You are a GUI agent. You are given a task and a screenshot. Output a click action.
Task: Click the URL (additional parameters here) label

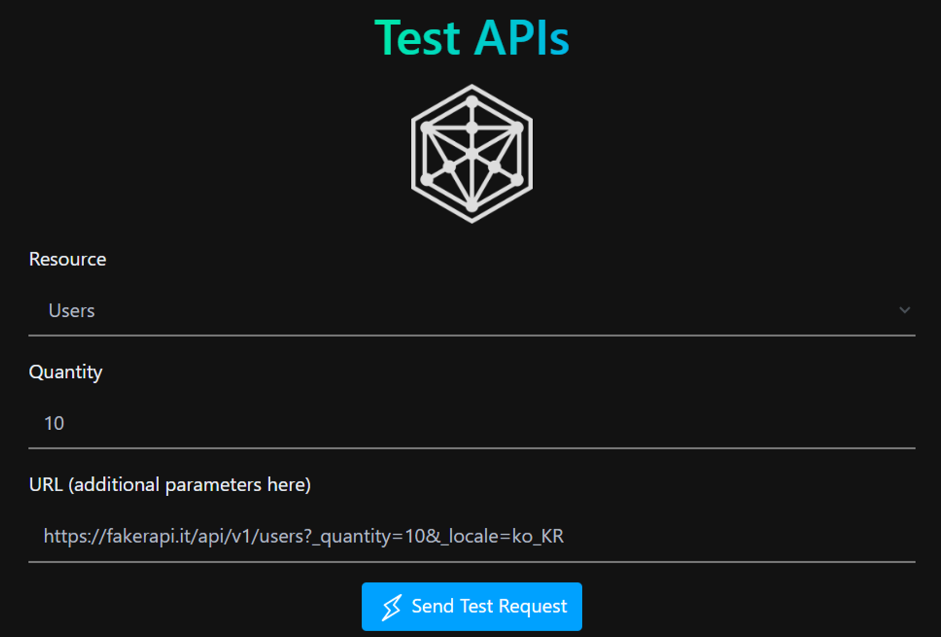point(170,485)
